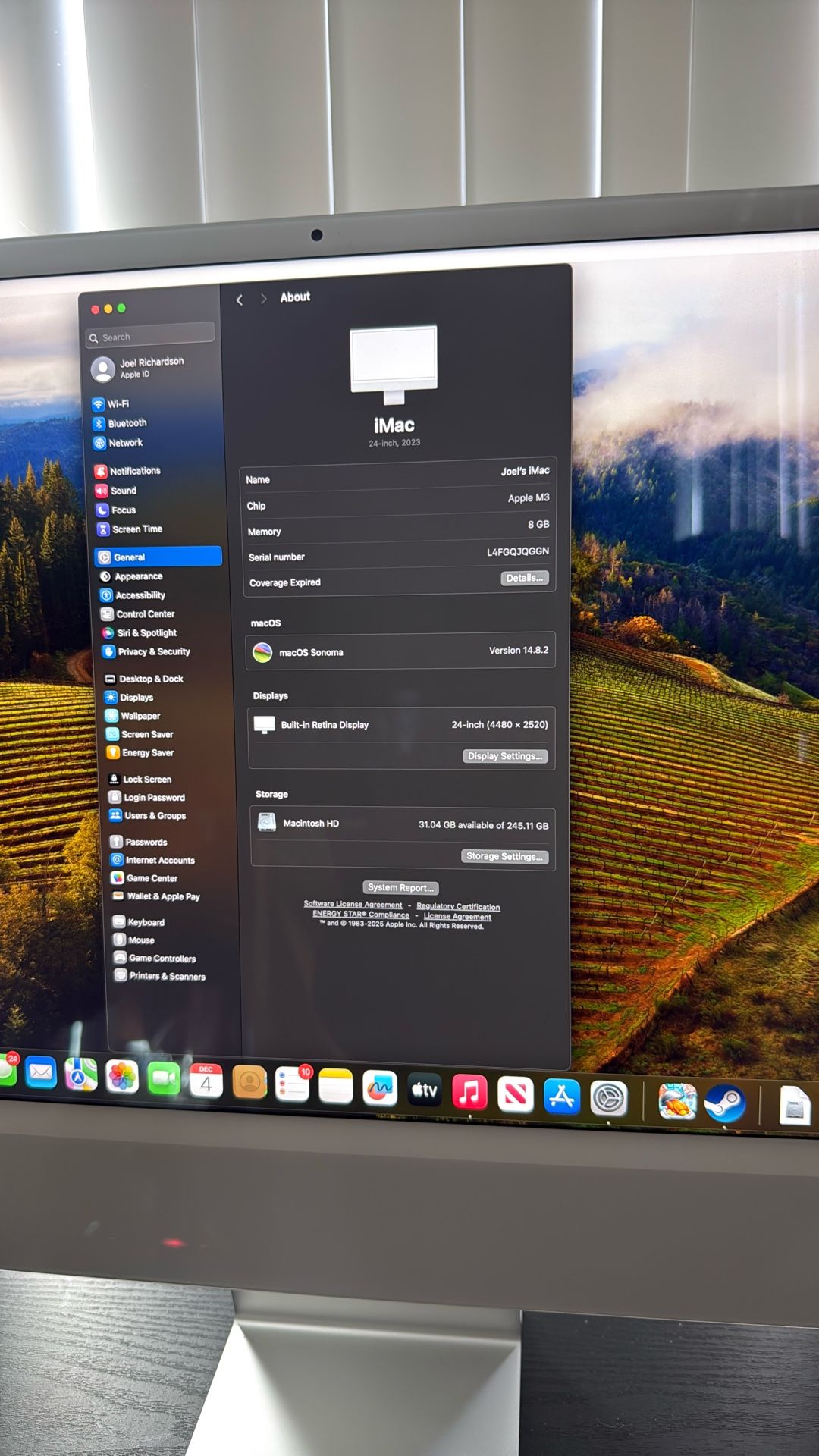Open Privacy & Security settings
This screenshot has height=1456, width=819.
click(x=153, y=651)
